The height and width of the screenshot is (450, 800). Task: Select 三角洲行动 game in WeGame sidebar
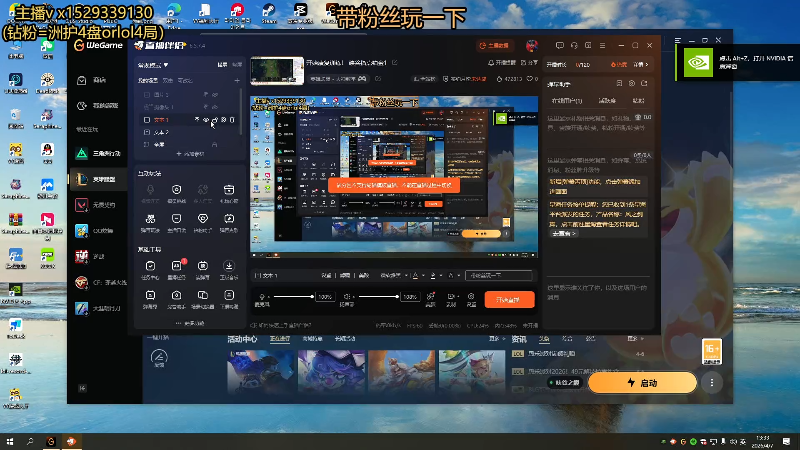point(98,154)
